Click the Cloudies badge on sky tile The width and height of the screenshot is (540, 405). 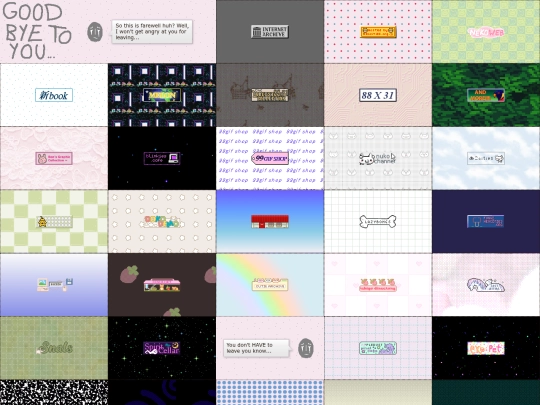pos(486,158)
